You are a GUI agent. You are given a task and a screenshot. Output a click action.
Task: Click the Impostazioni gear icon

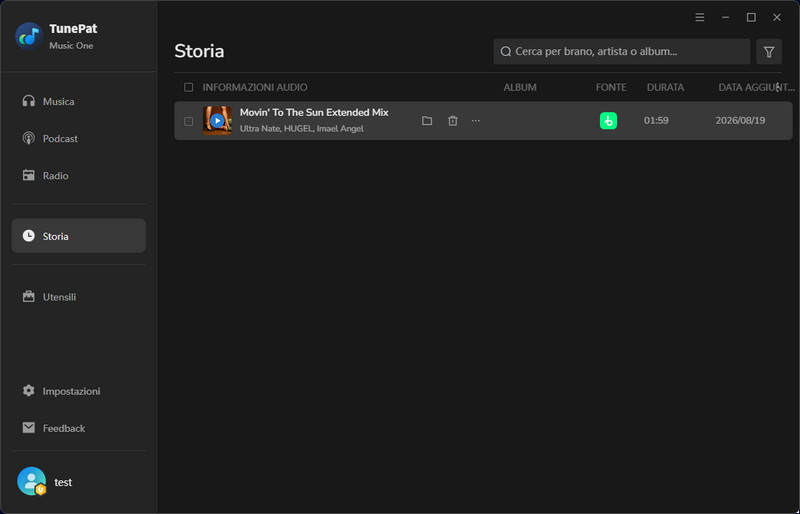29,390
